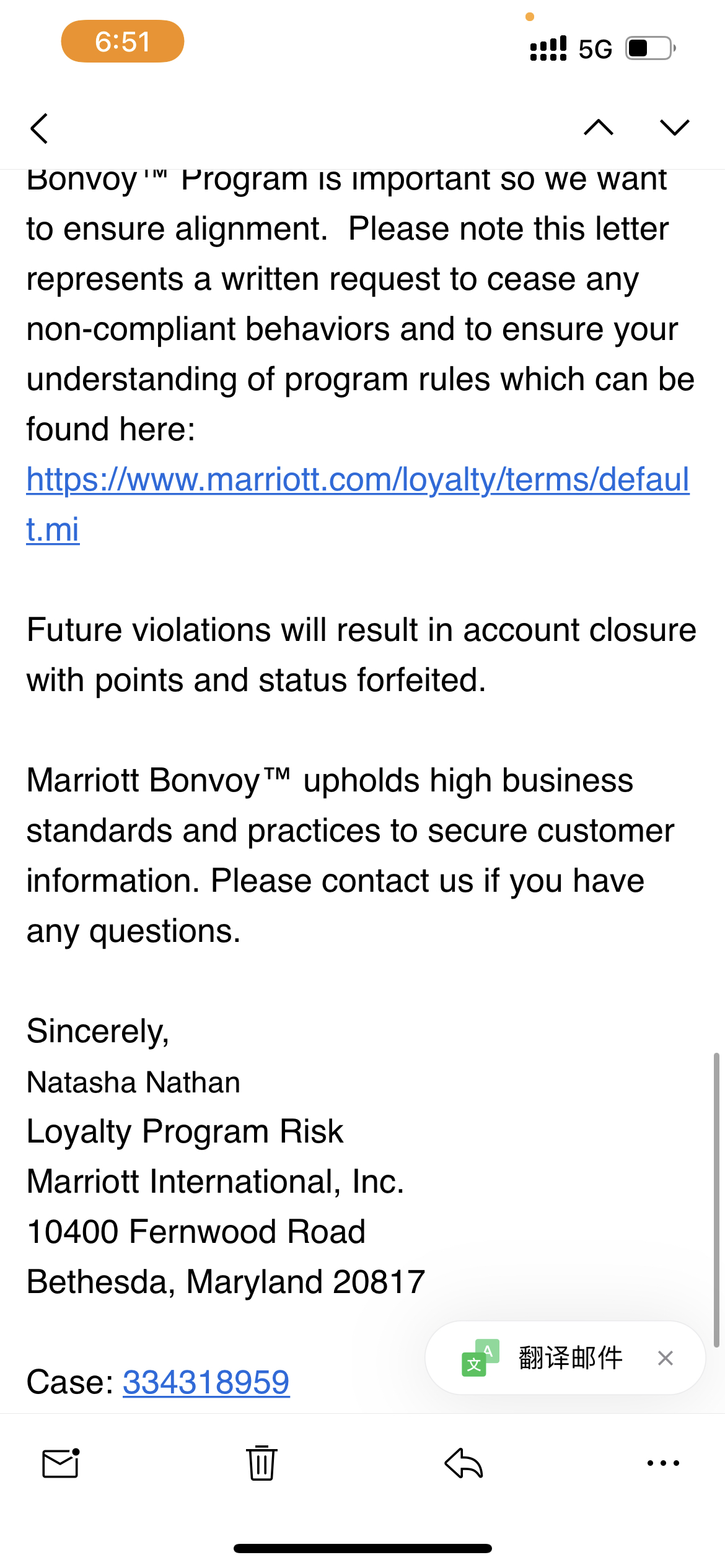Tap 翻译邮件 translate button

[570, 1357]
